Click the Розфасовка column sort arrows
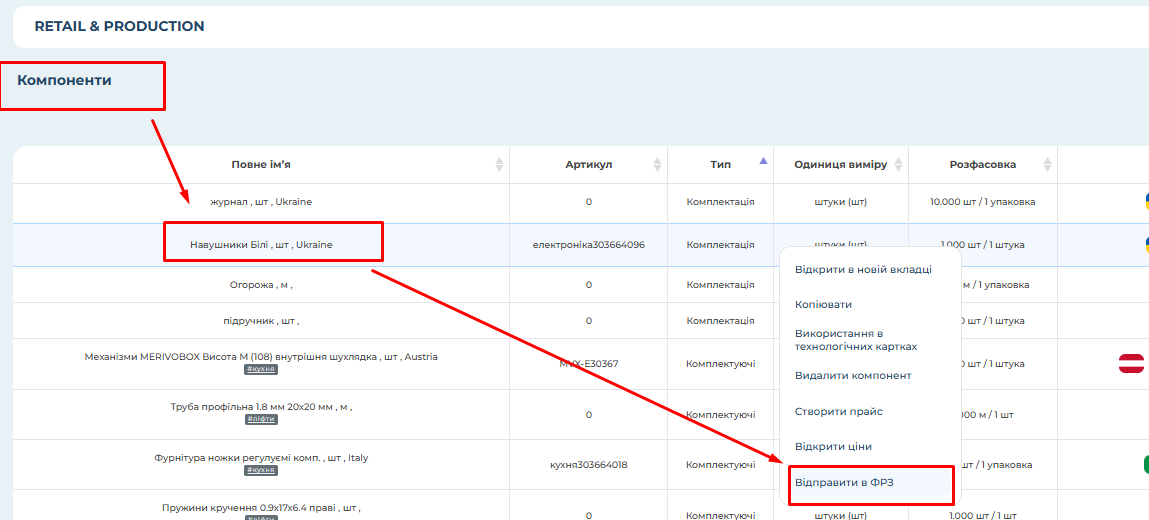 pos(1047,165)
